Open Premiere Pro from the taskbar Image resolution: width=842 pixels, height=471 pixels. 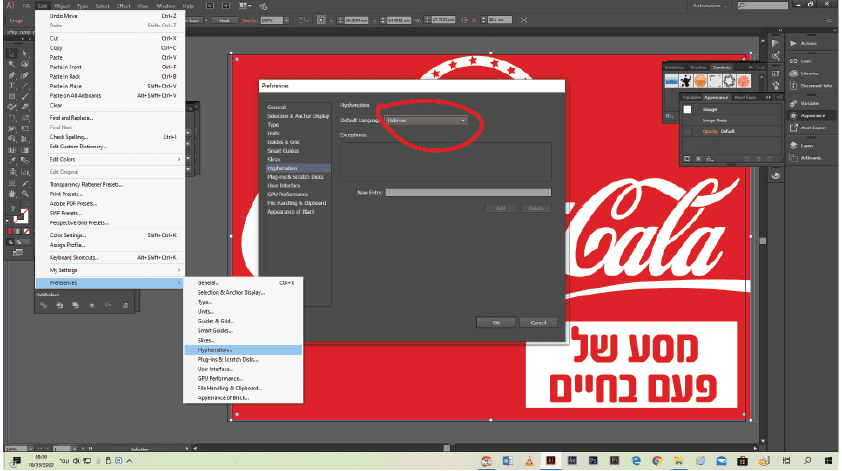pos(614,461)
